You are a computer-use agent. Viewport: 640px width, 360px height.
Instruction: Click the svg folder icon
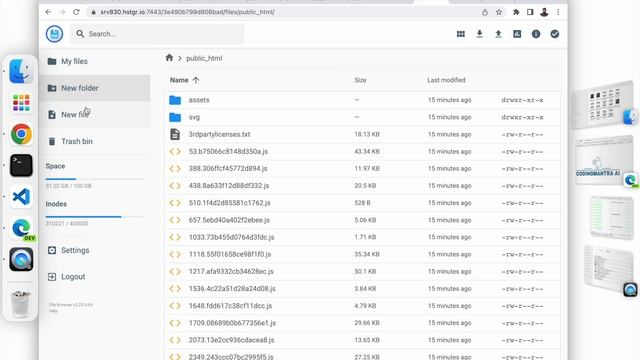coord(175,117)
